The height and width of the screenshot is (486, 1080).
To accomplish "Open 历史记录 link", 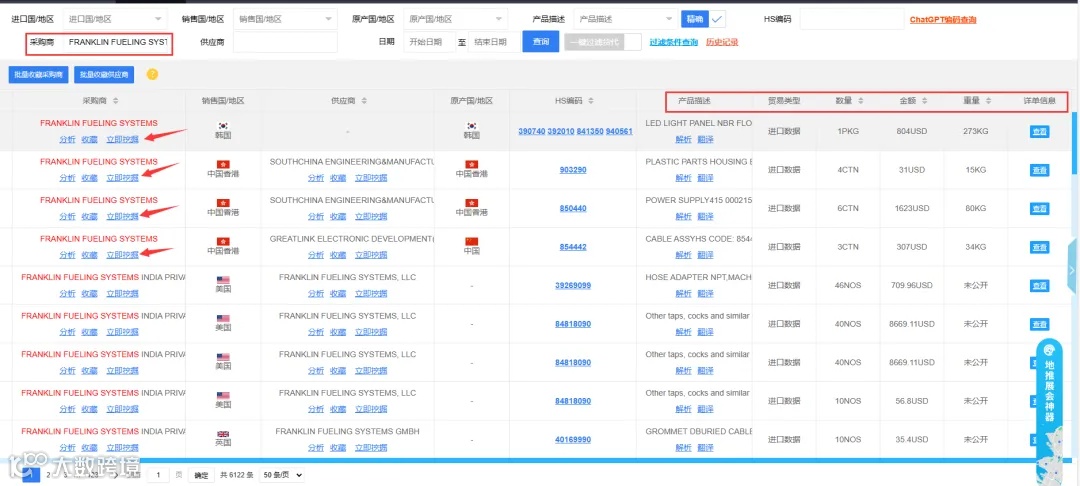I will [722, 42].
